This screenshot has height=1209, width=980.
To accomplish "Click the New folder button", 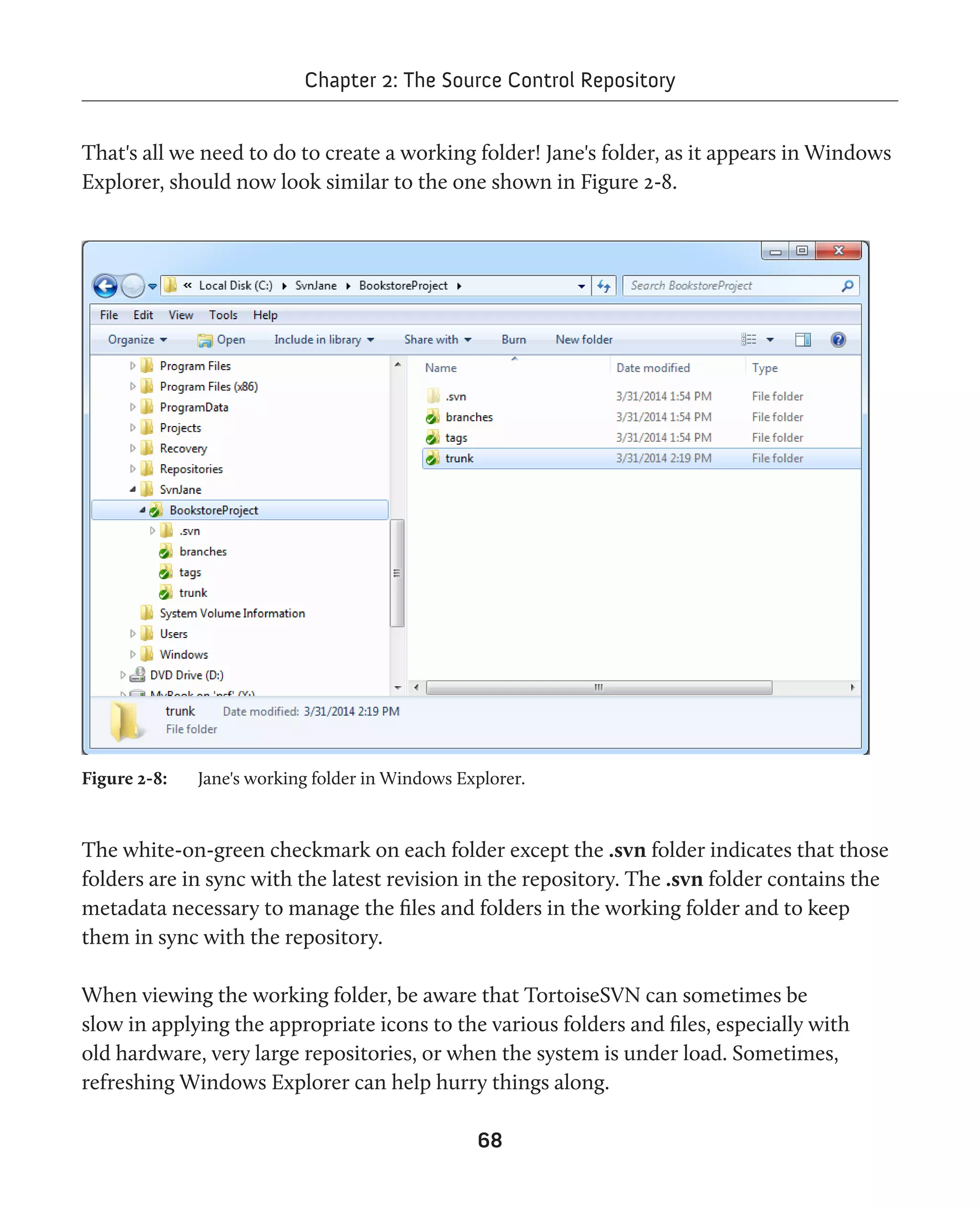I will pos(584,339).
